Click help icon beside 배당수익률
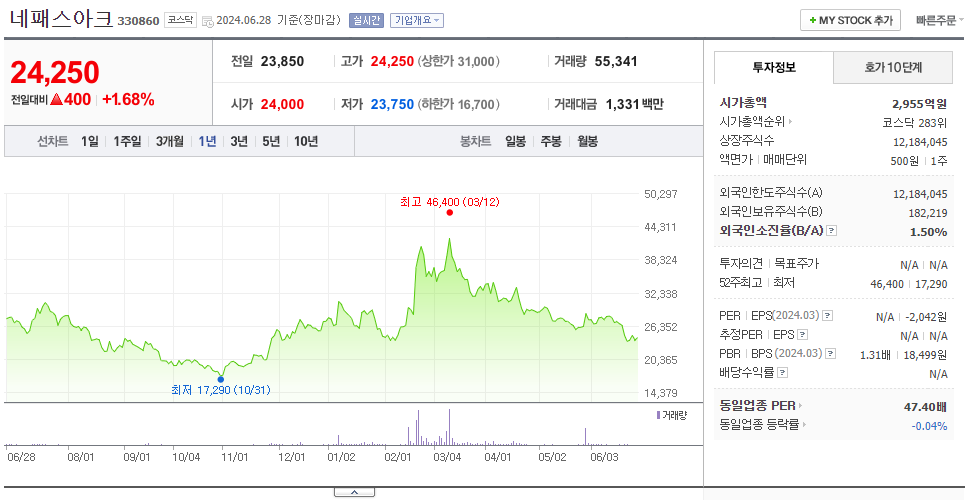Image resolution: width=968 pixels, height=500 pixels. click(782, 373)
